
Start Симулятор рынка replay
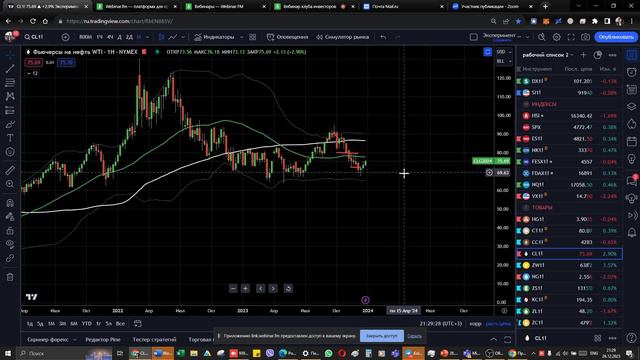(x=342, y=37)
